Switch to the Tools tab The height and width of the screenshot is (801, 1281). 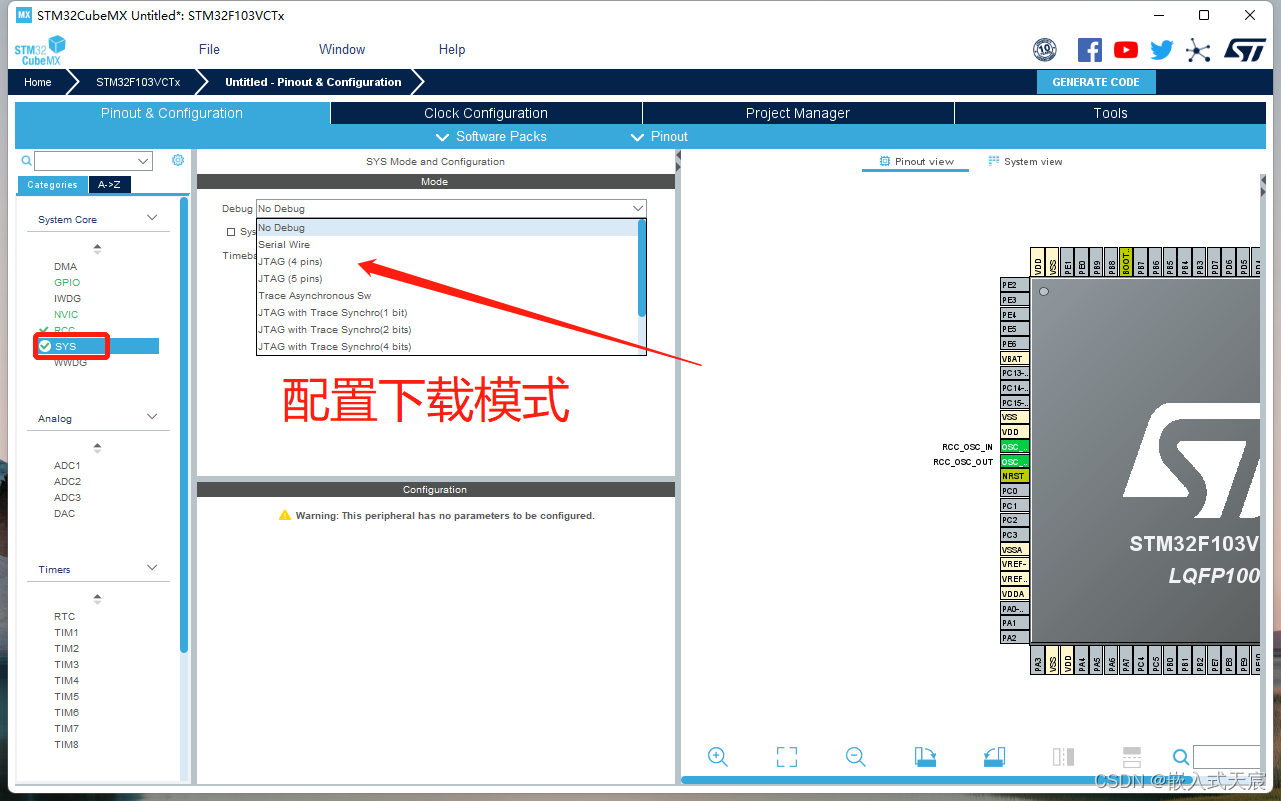1110,113
